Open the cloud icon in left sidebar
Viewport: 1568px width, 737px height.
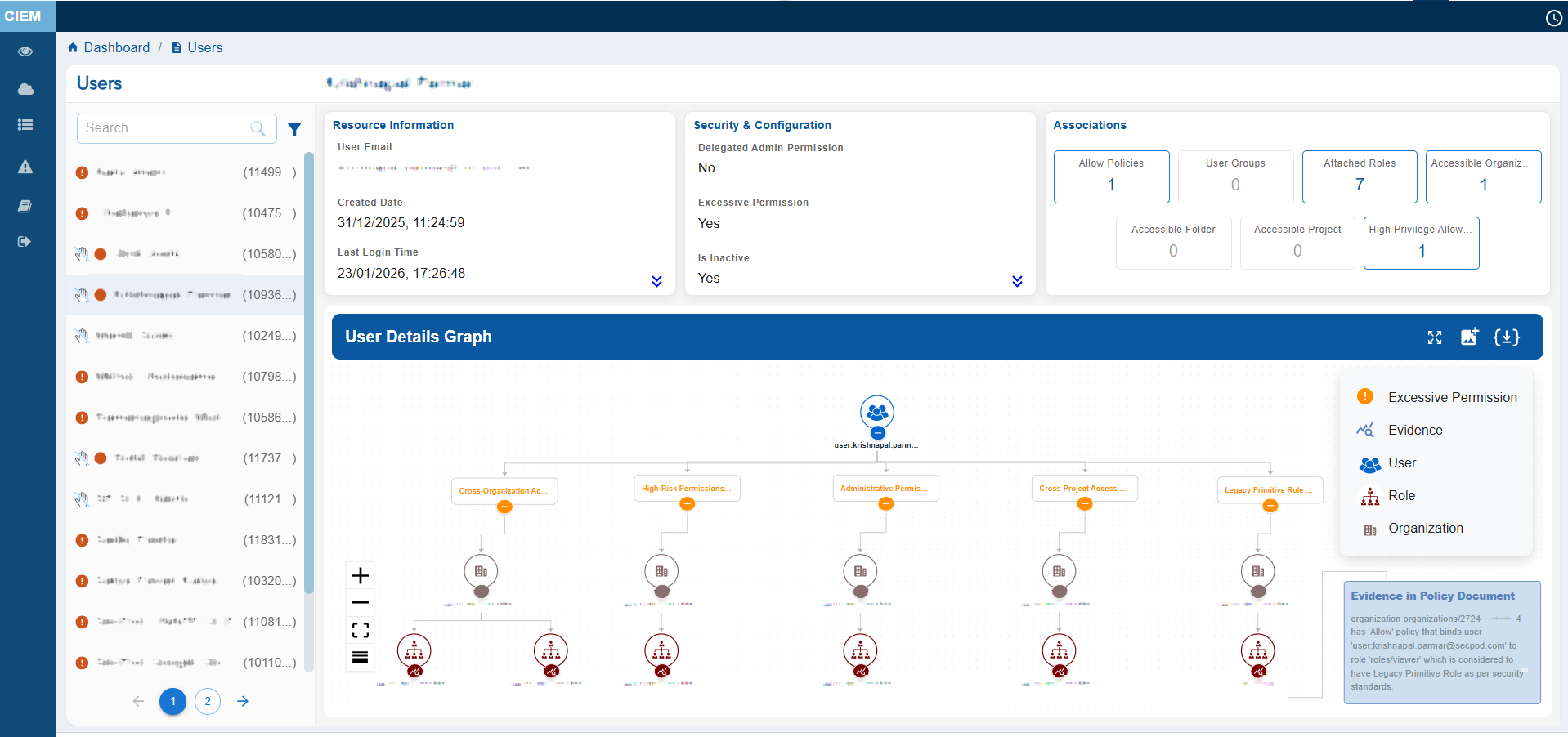[25, 89]
